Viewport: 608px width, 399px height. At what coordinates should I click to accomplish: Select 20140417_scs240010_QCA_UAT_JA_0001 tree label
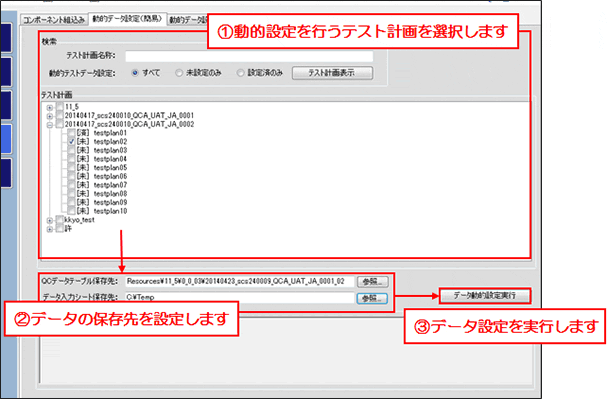point(129,115)
